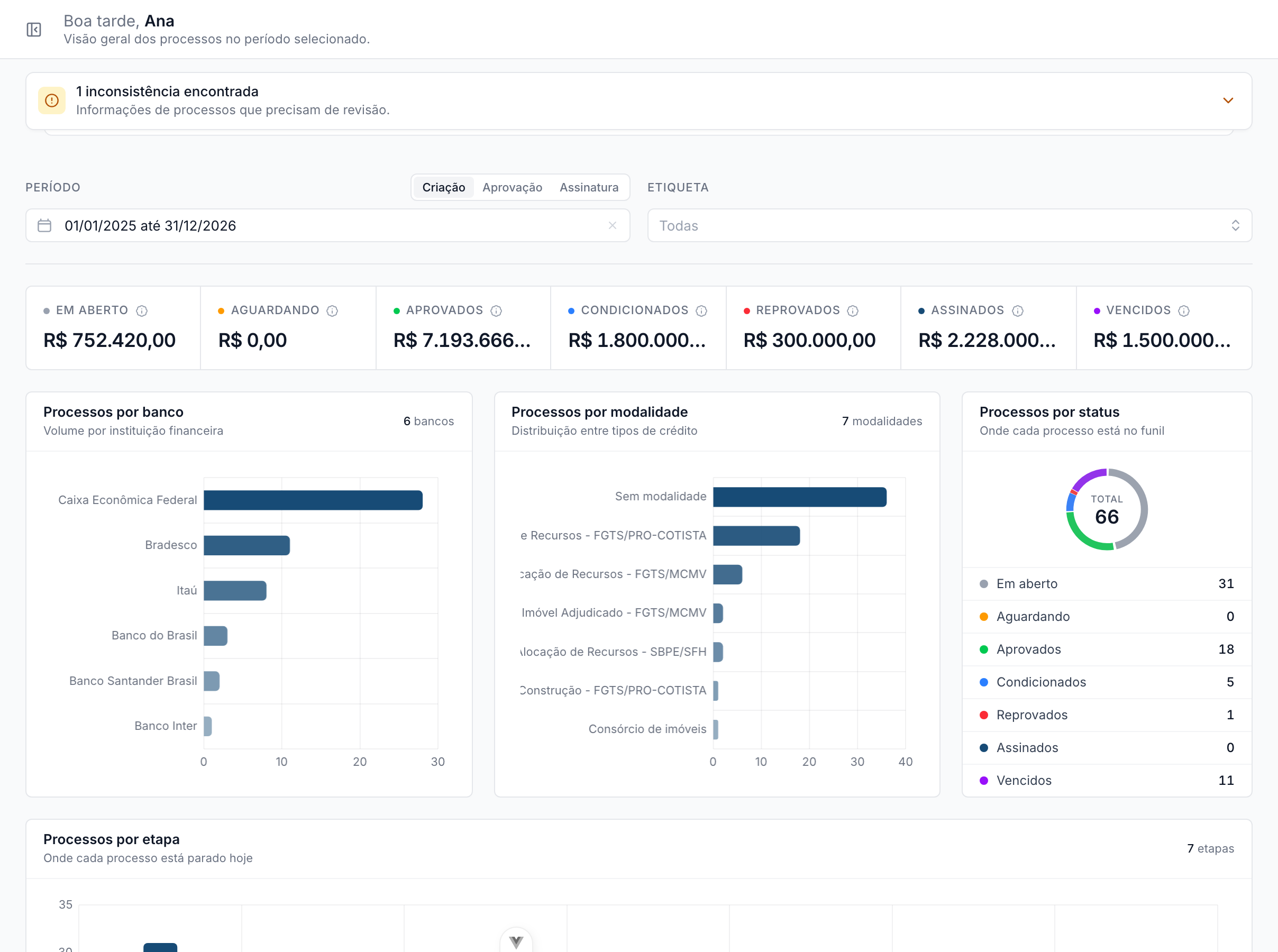The height and width of the screenshot is (952, 1278).
Task: Click the Recursos FGTS/MCMV bar
Action: pos(728,574)
